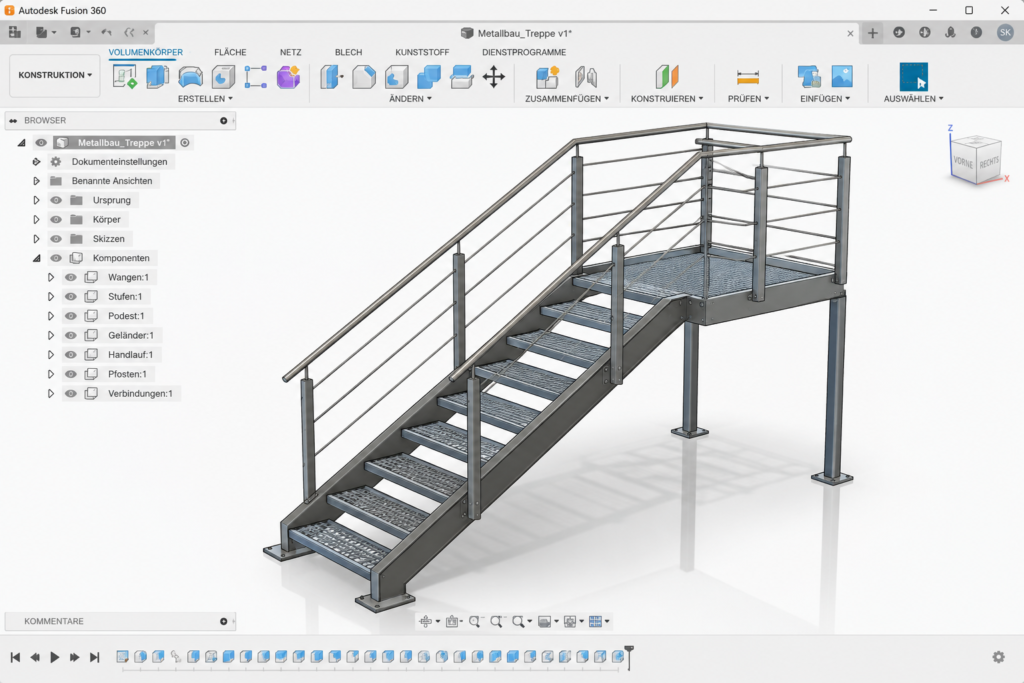This screenshot has height=683, width=1024.
Task: Click the ViewCube VORNE face
Action: coord(963,161)
